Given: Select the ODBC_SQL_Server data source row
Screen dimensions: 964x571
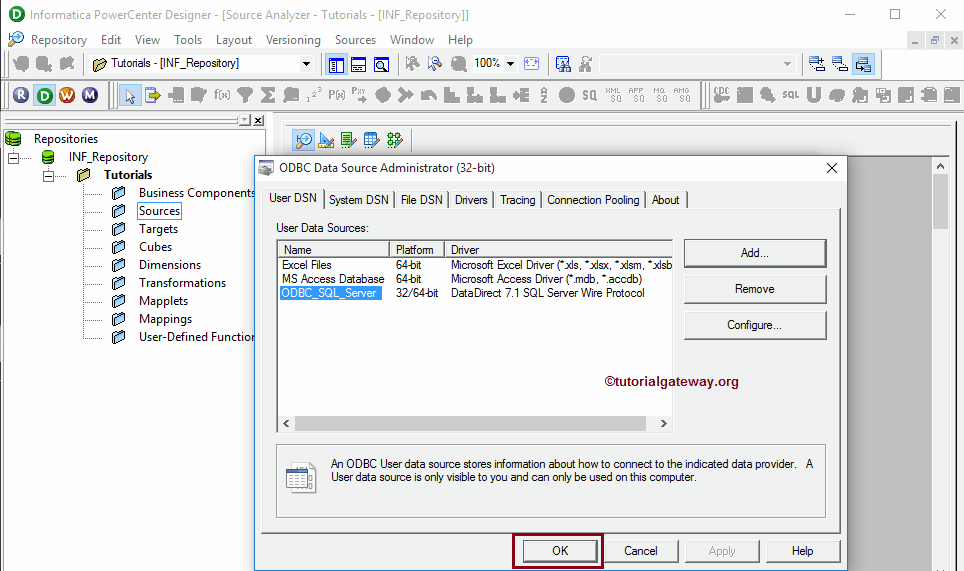Looking at the screenshot, I should pyautogui.click(x=475, y=293).
